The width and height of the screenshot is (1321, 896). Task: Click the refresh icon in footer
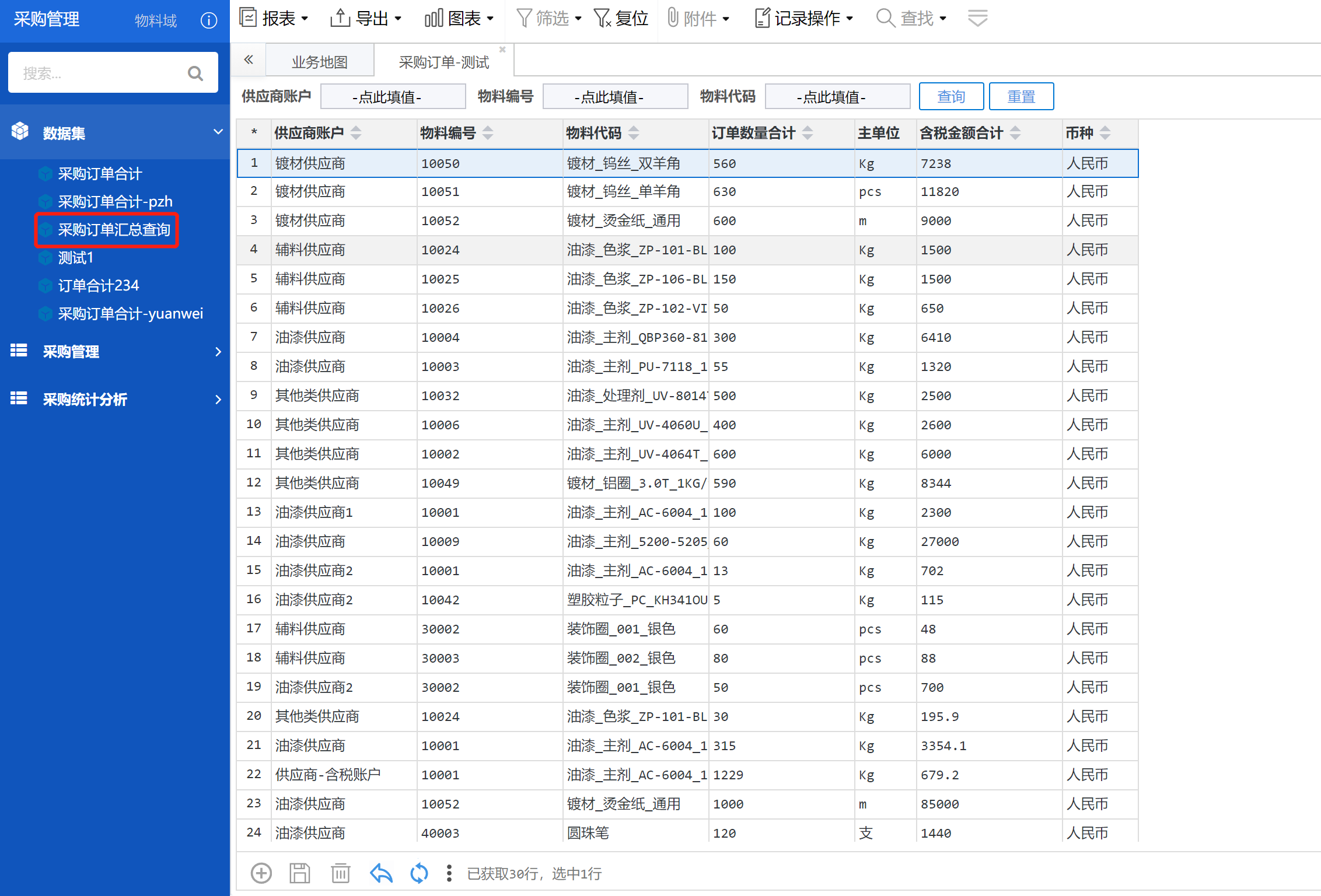click(x=419, y=873)
